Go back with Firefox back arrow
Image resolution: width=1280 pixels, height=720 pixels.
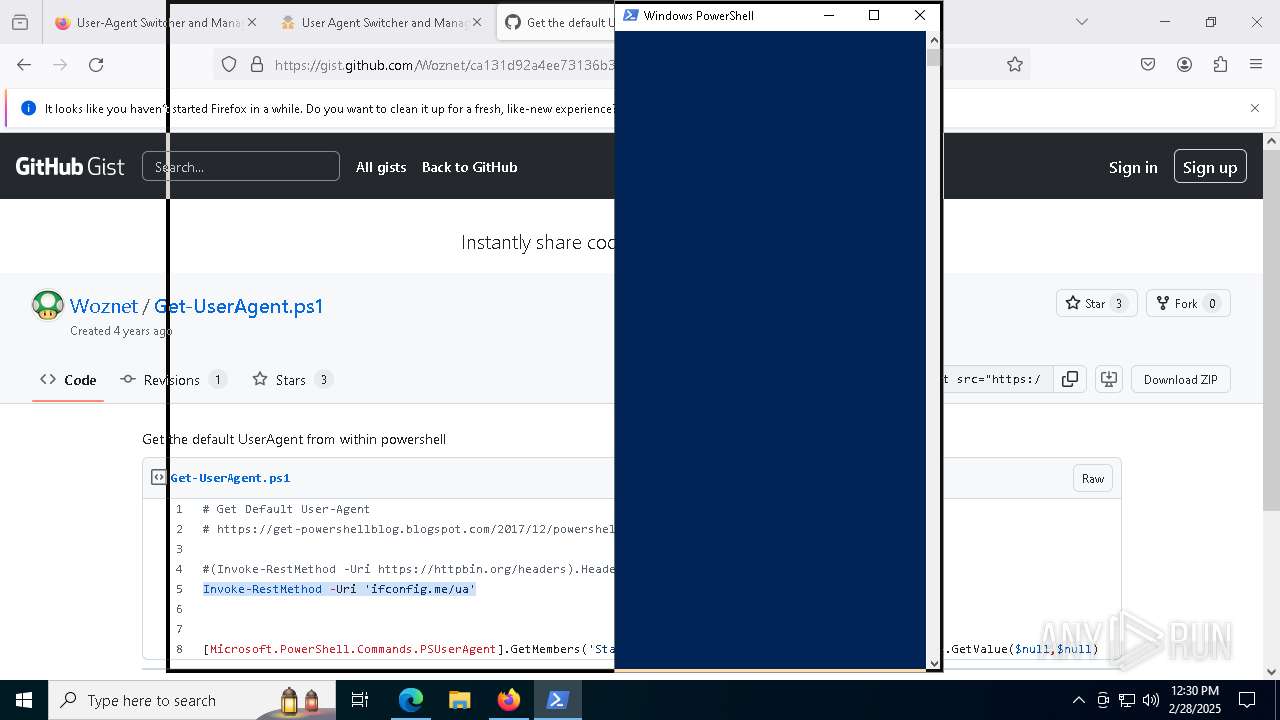[x=24, y=64]
